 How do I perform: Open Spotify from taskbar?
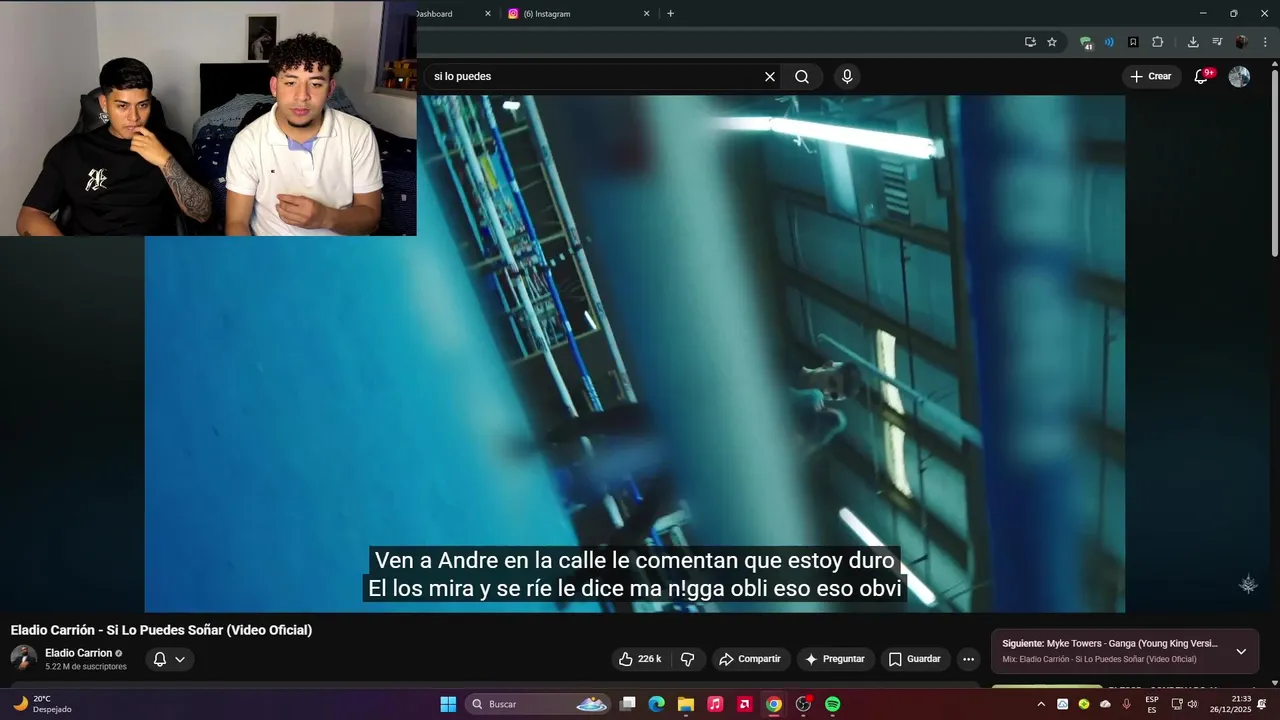point(833,704)
